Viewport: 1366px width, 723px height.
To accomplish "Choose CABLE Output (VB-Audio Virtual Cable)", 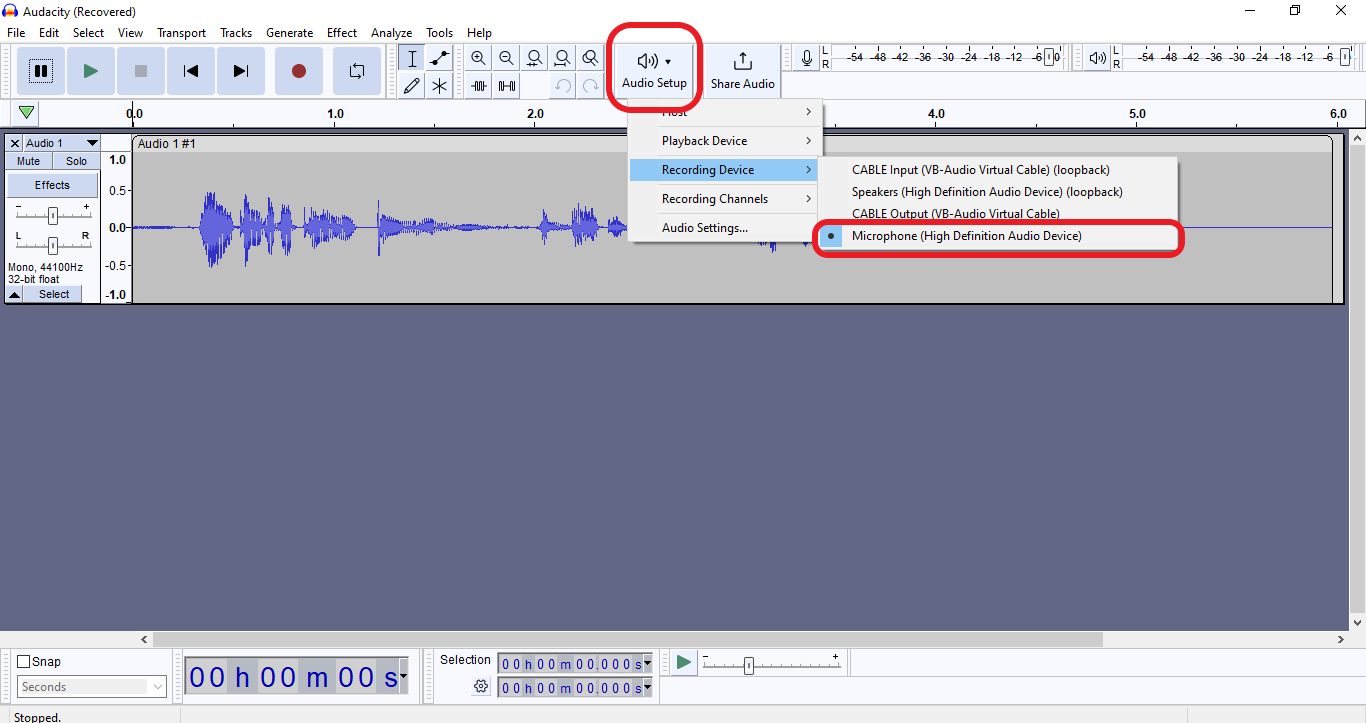I will click(x=998, y=214).
